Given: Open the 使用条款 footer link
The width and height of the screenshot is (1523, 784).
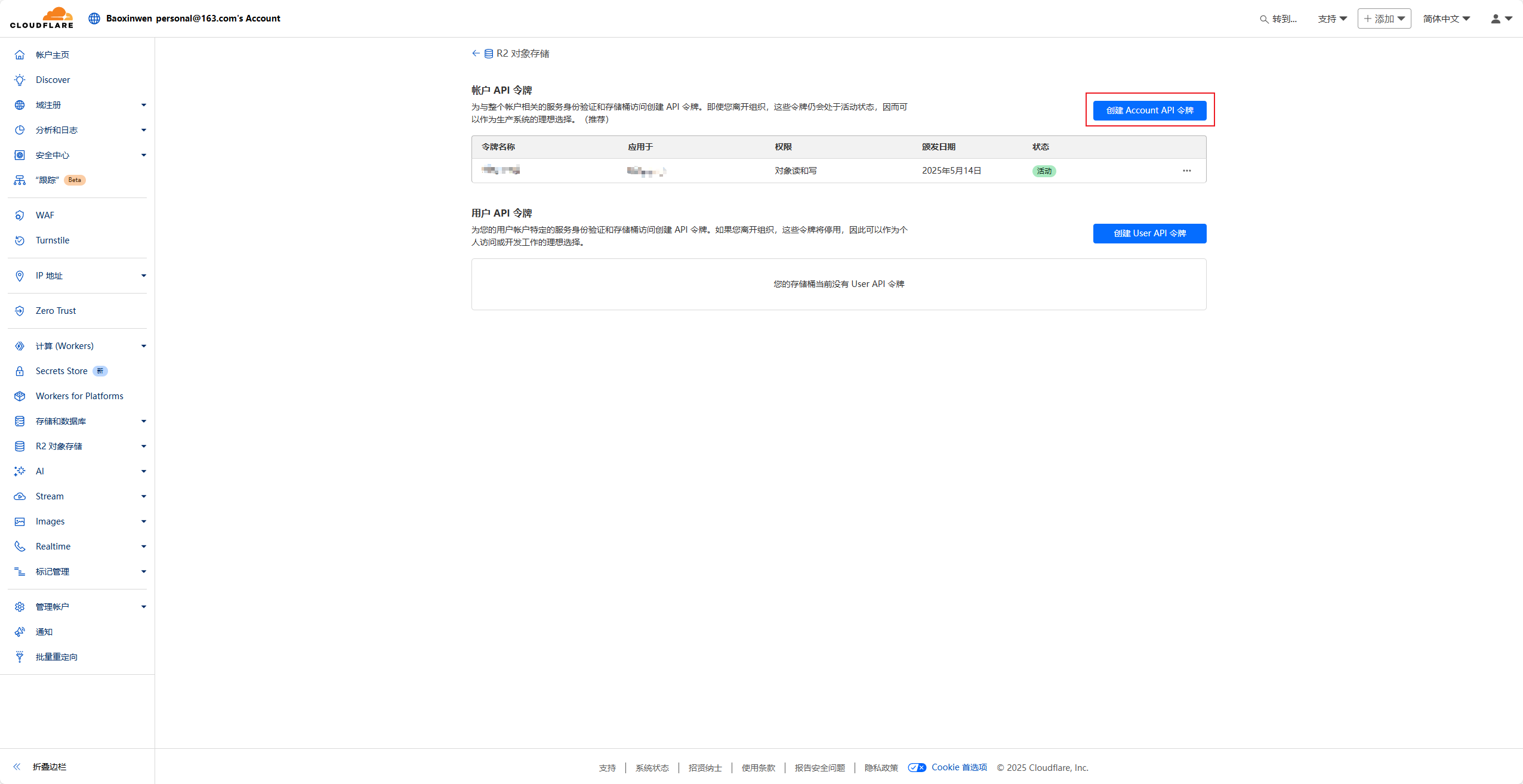Looking at the screenshot, I should (758, 768).
